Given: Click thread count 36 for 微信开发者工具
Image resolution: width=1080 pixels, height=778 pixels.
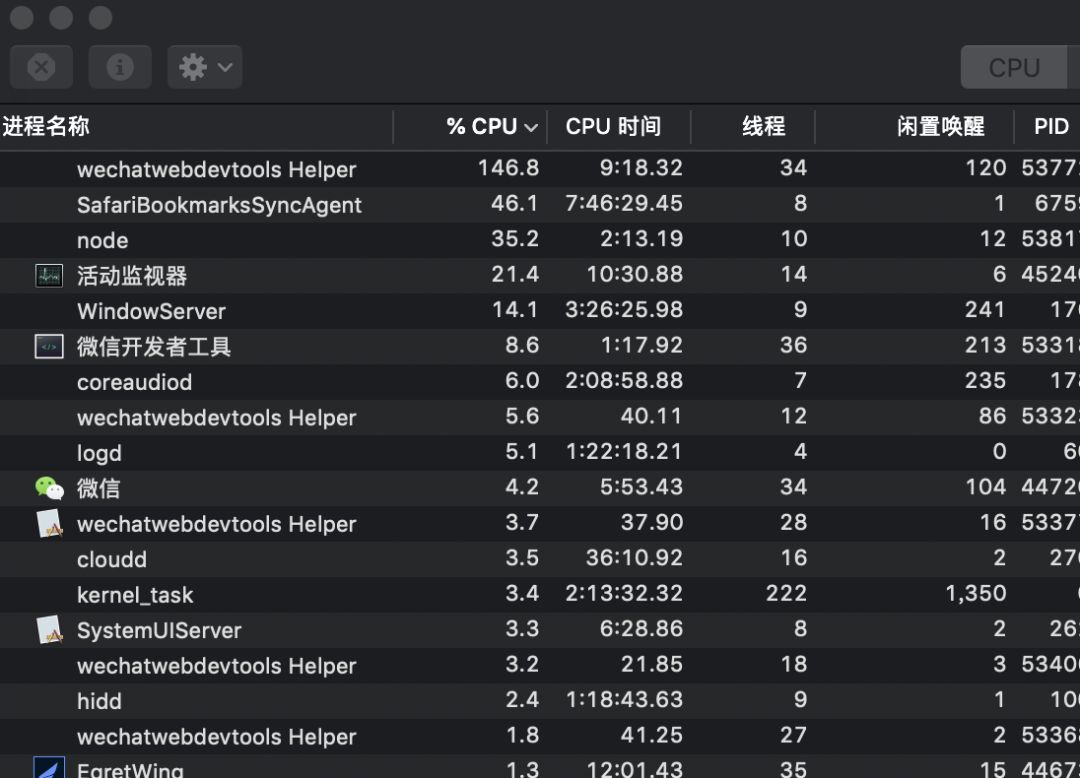Looking at the screenshot, I should [793, 345].
